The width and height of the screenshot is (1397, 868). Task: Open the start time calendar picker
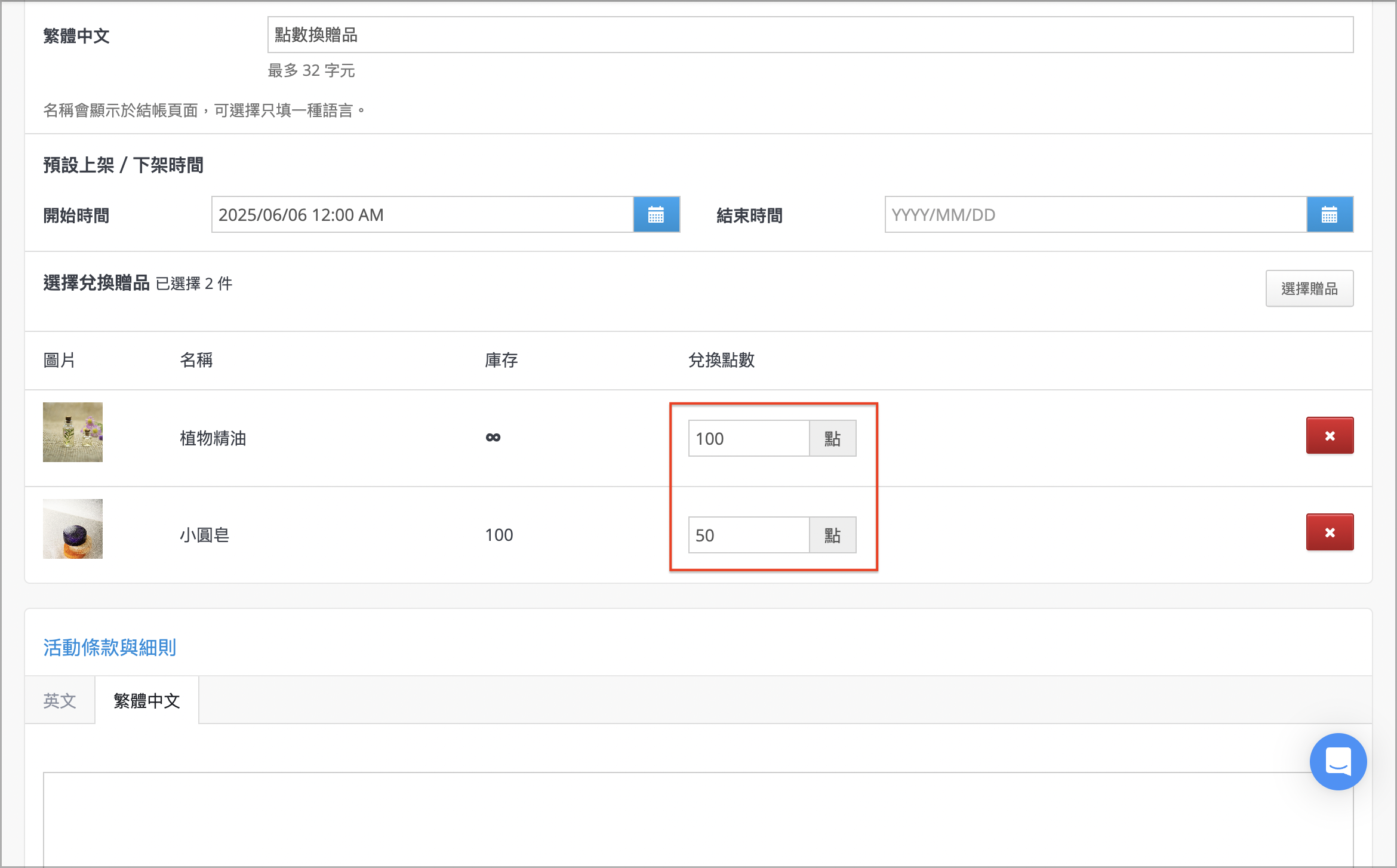click(x=656, y=214)
